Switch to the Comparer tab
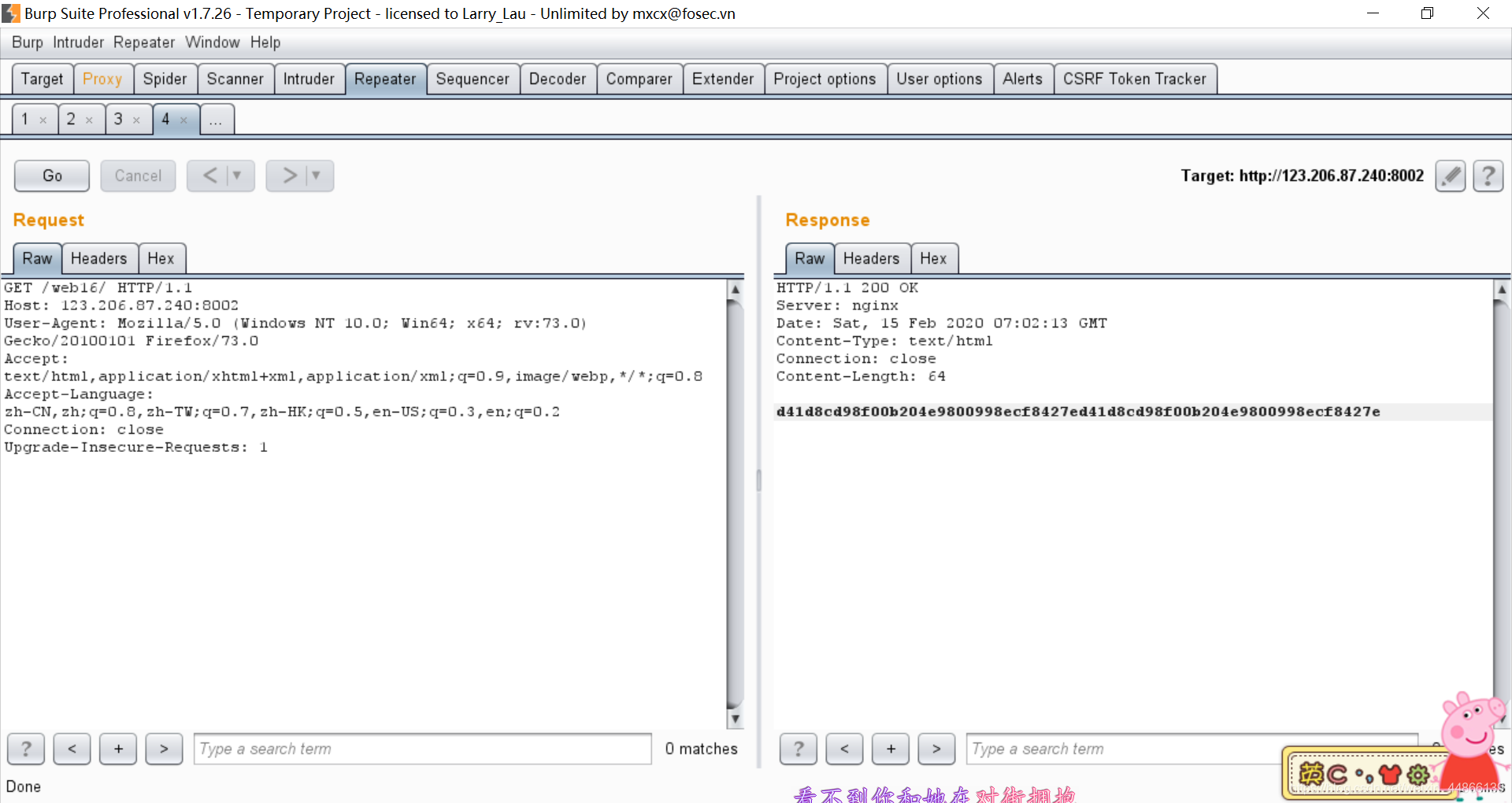The image size is (1512, 803). pos(639,79)
